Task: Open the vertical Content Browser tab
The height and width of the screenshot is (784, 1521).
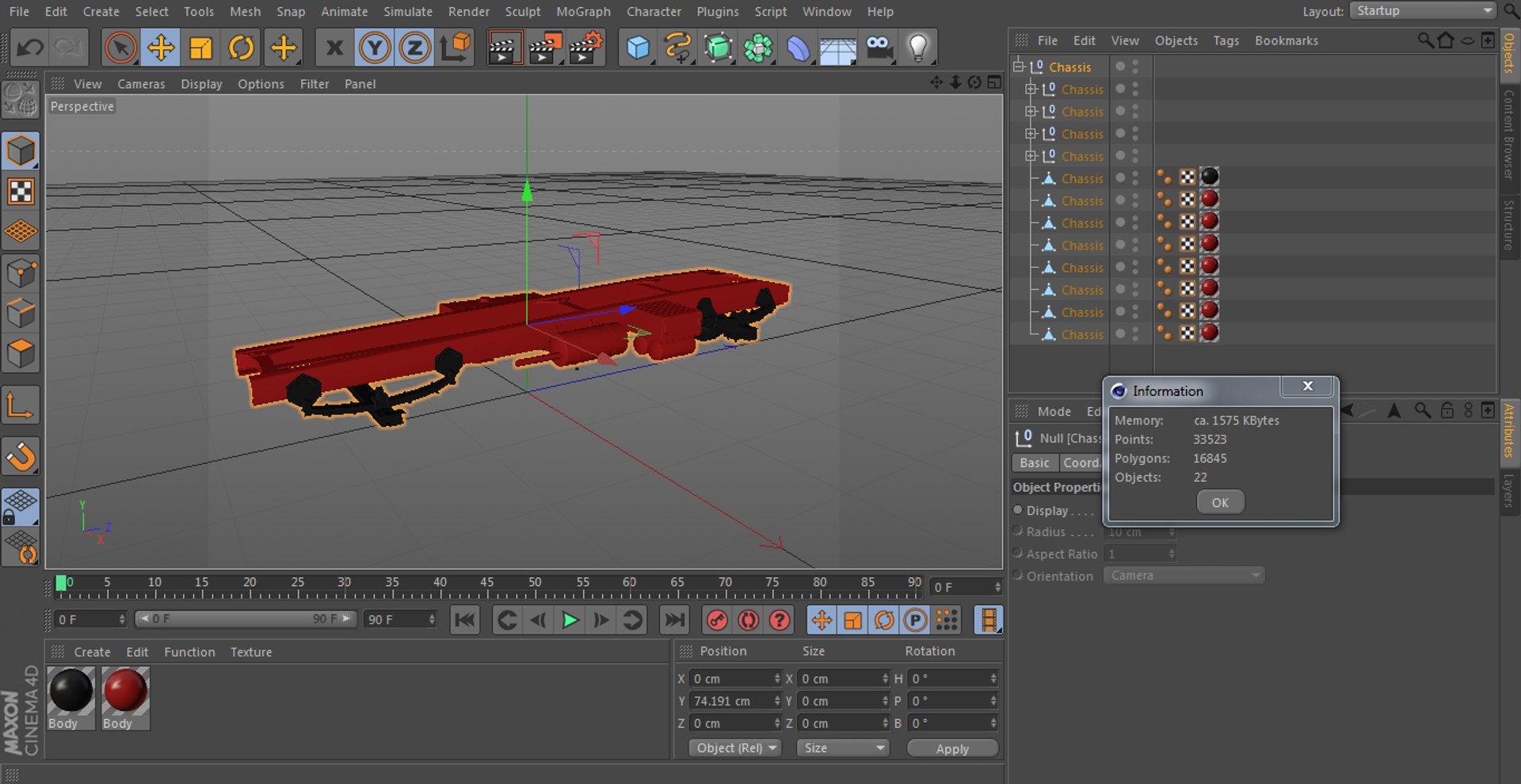Action: (x=1509, y=134)
